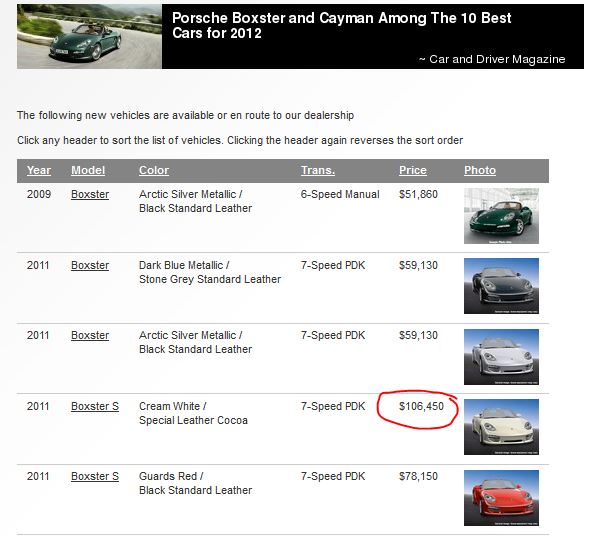Open the Cream White Boxster S link
The width and height of the screenshot is (601, 536).
pyautogui.click(x=95, y=406)
